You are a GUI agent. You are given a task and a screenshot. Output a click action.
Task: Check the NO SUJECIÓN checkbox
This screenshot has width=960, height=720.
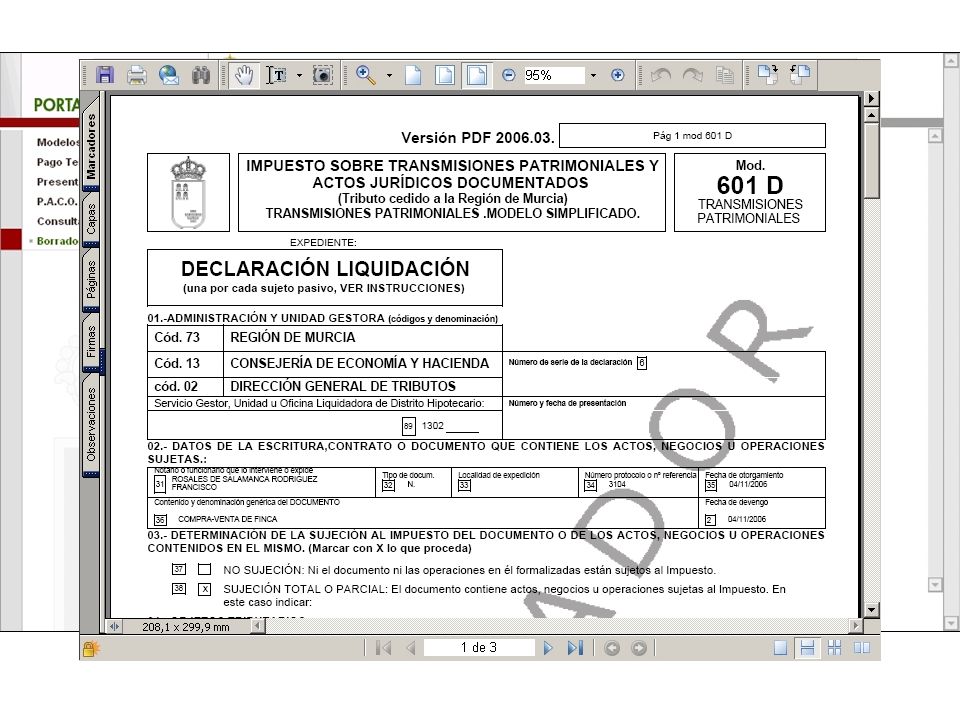pyautogui.click(x=204, y=569)
